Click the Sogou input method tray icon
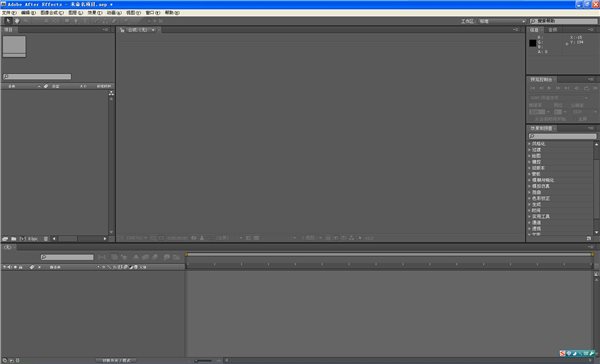The width and height of the screenshot is (600, 364). click(562, 353)
